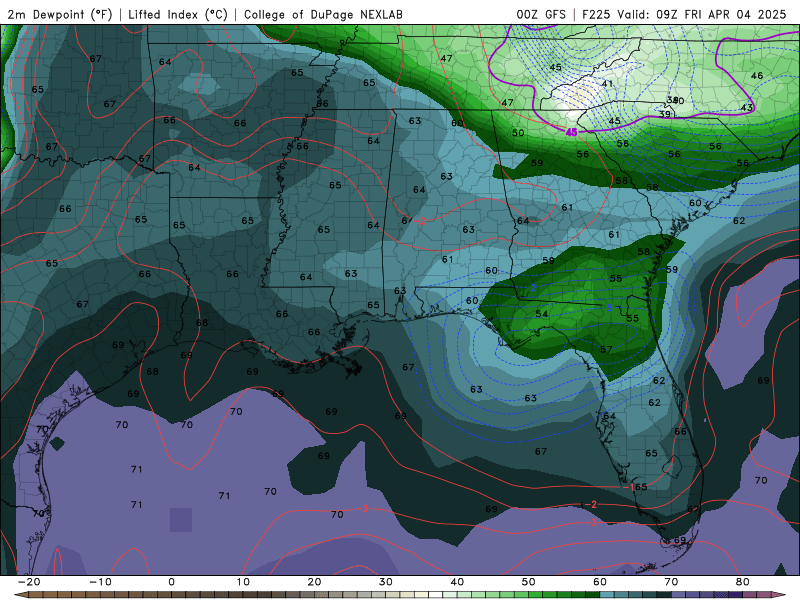Click the "20" color scale label
The height and width of the screenshot is (600, 800).
tap(314, 582)
